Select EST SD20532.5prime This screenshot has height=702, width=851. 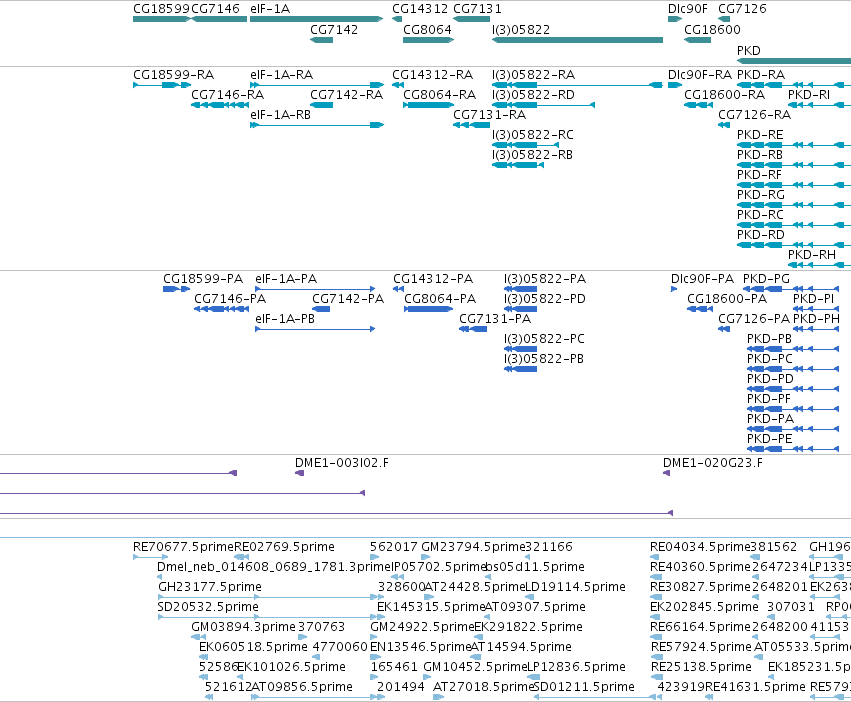click(208, 607)
